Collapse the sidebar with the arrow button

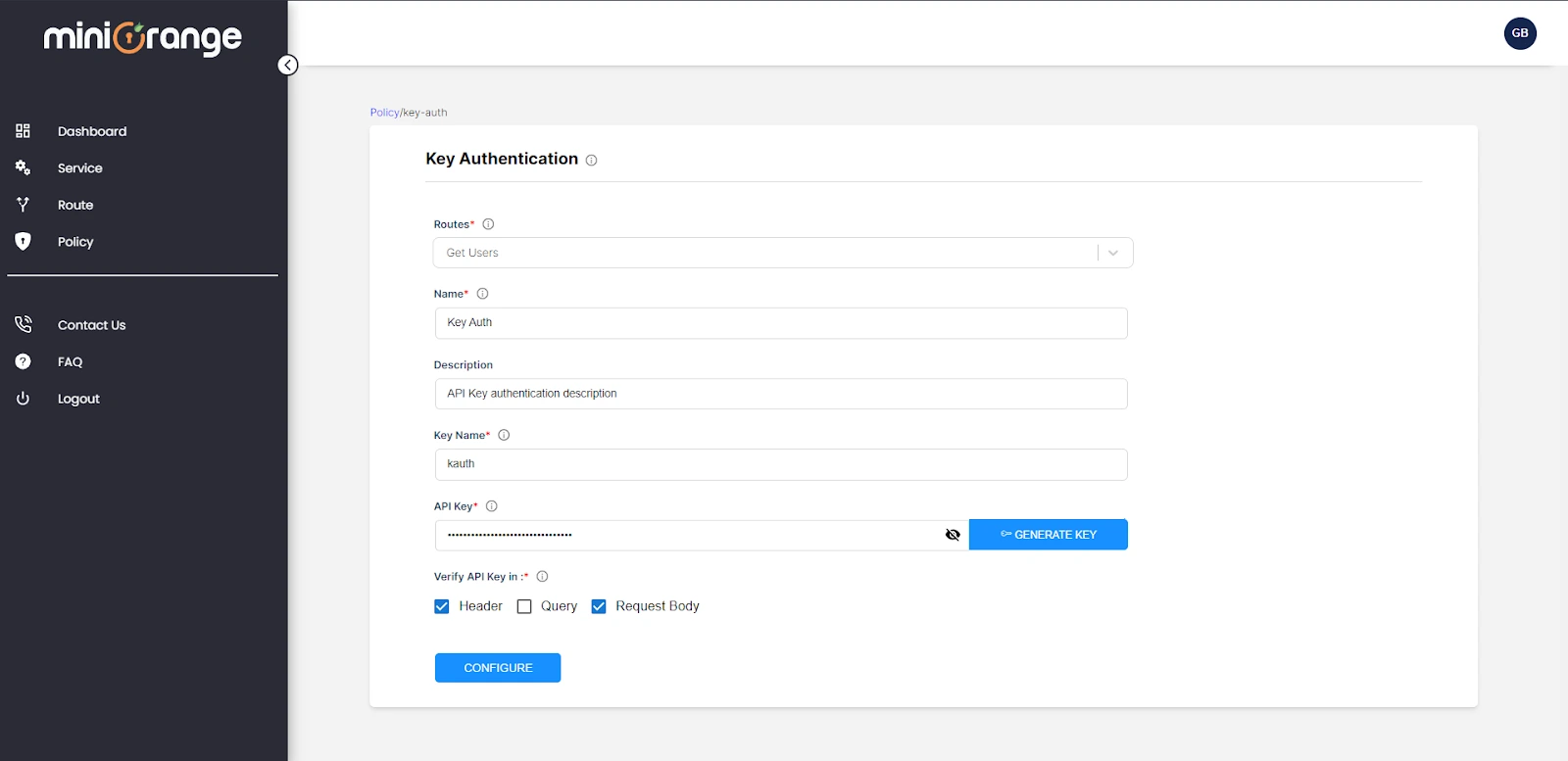[x=288, y=65]
